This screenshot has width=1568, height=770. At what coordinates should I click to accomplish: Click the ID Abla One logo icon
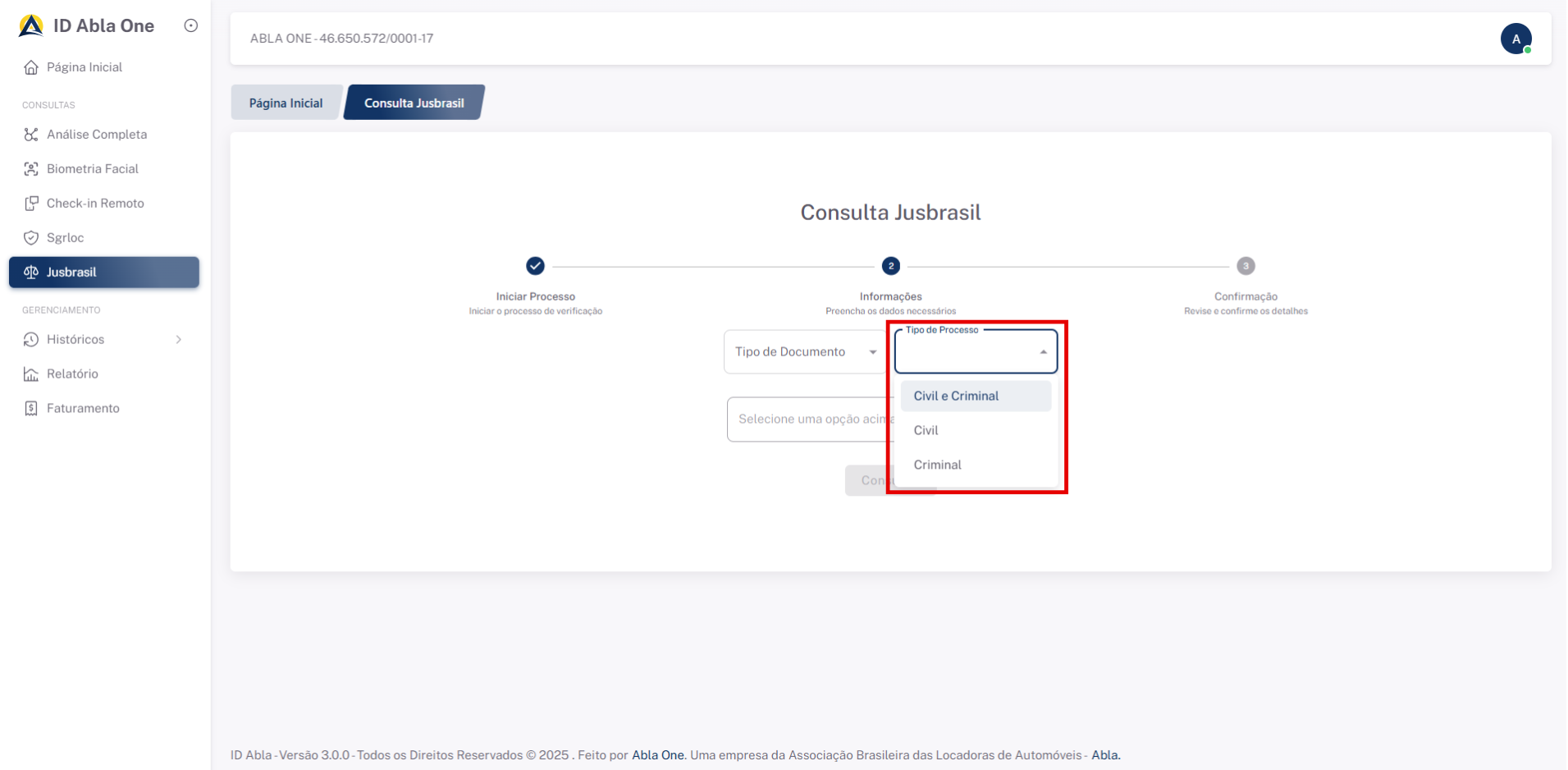(x=31, y=26)
